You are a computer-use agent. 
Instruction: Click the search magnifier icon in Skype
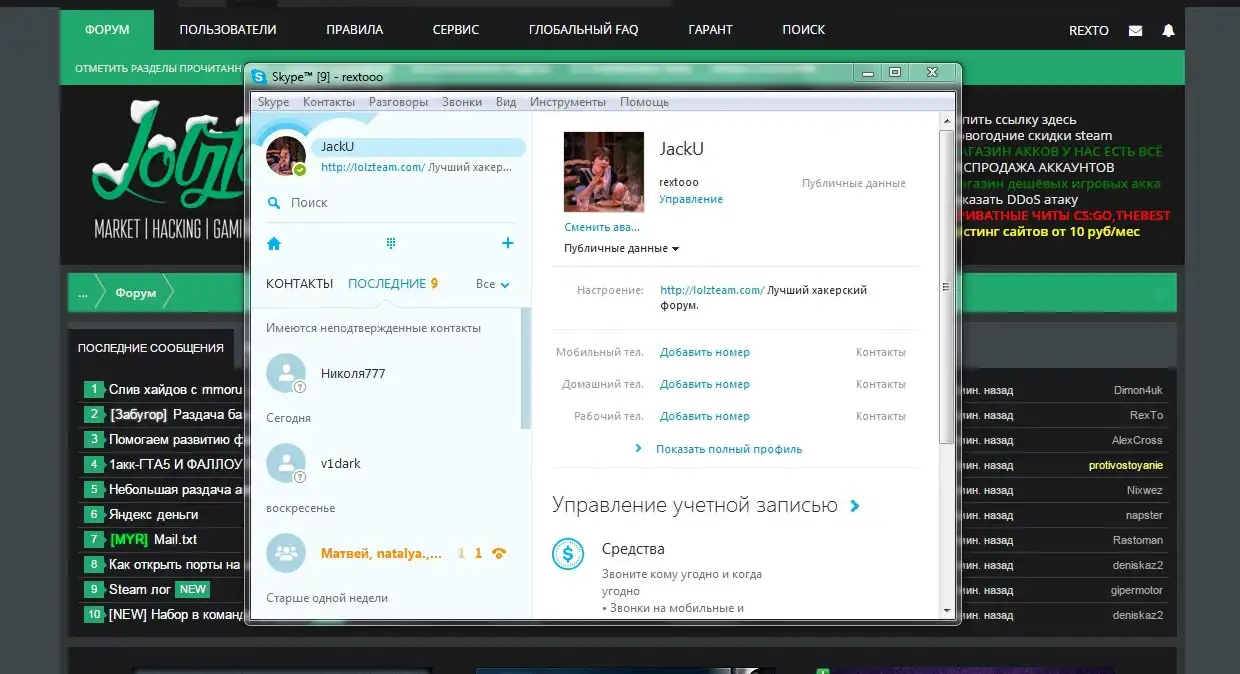click(274, 203)
